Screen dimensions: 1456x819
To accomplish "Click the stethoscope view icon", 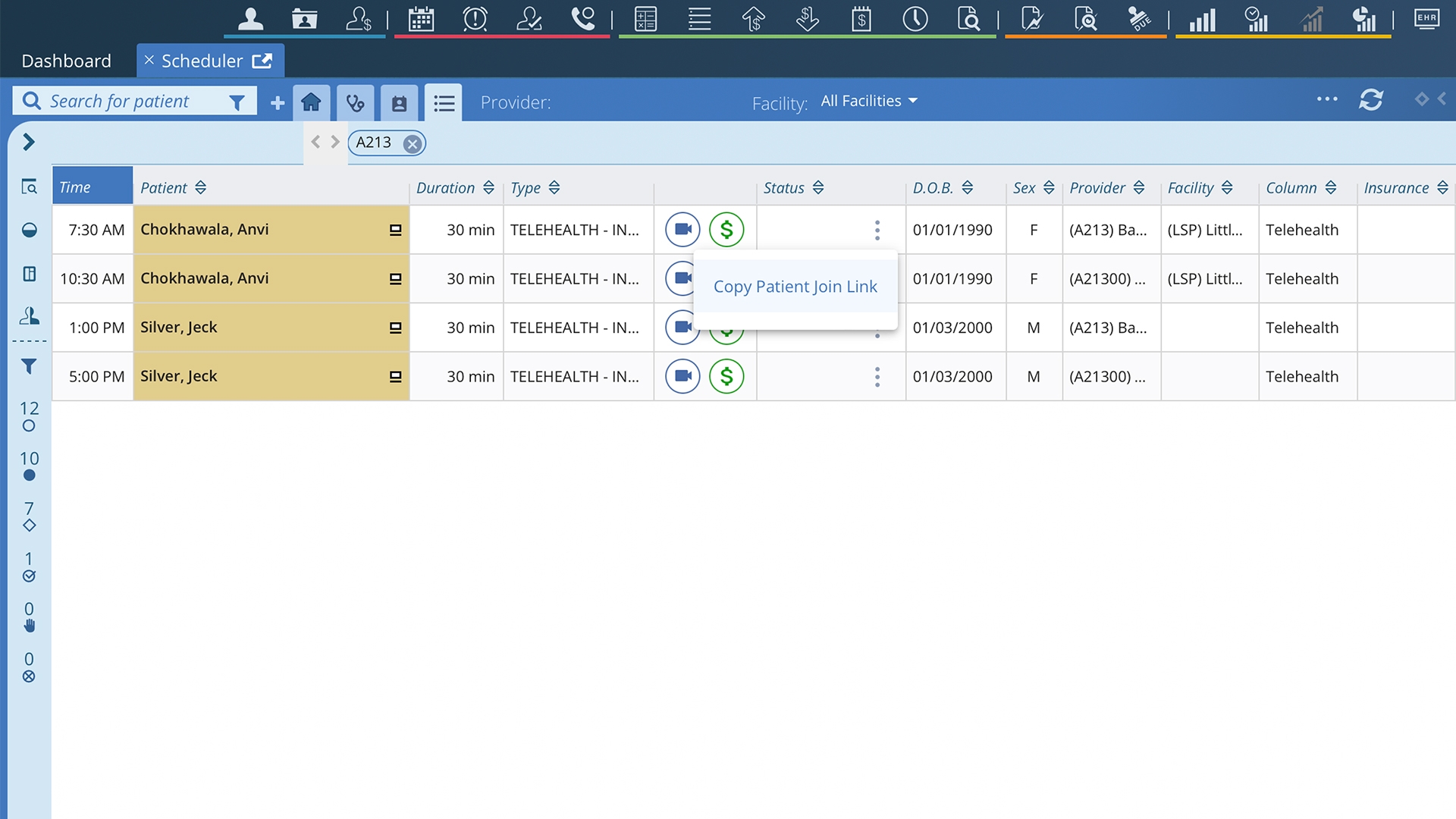I will pyautogui.click(x=355, y=102).
